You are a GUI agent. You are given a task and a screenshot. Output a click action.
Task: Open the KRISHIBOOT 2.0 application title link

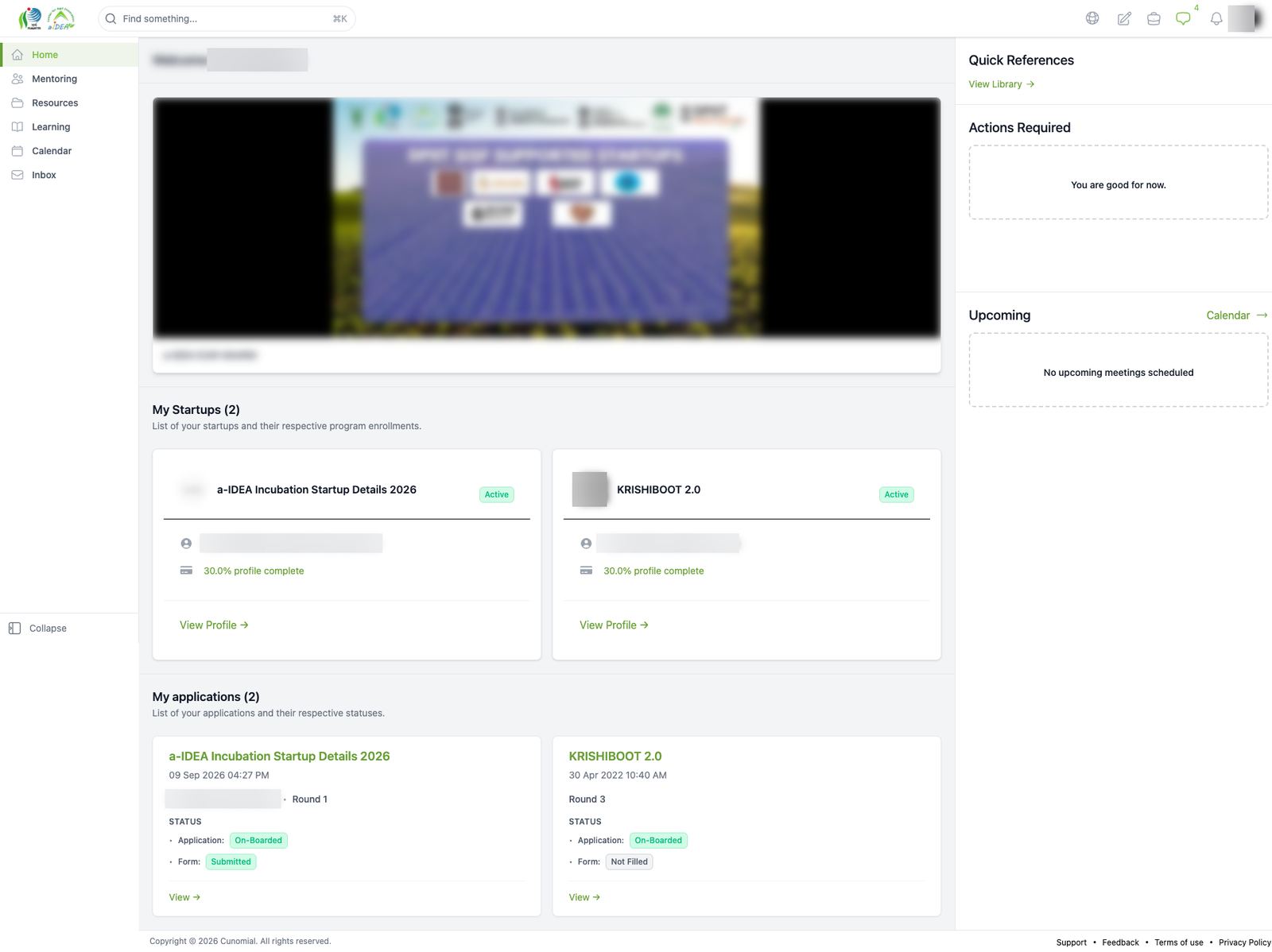point(615,757)
